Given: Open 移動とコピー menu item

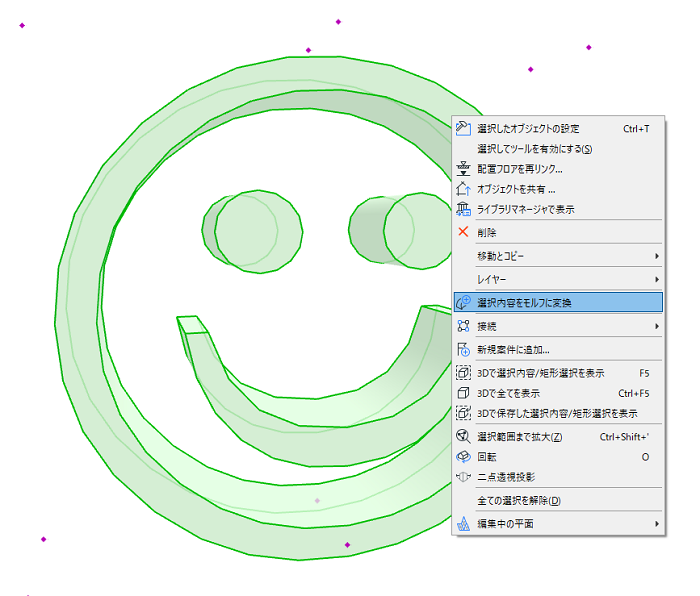Looking at the screenshot, I should [558, 256].
